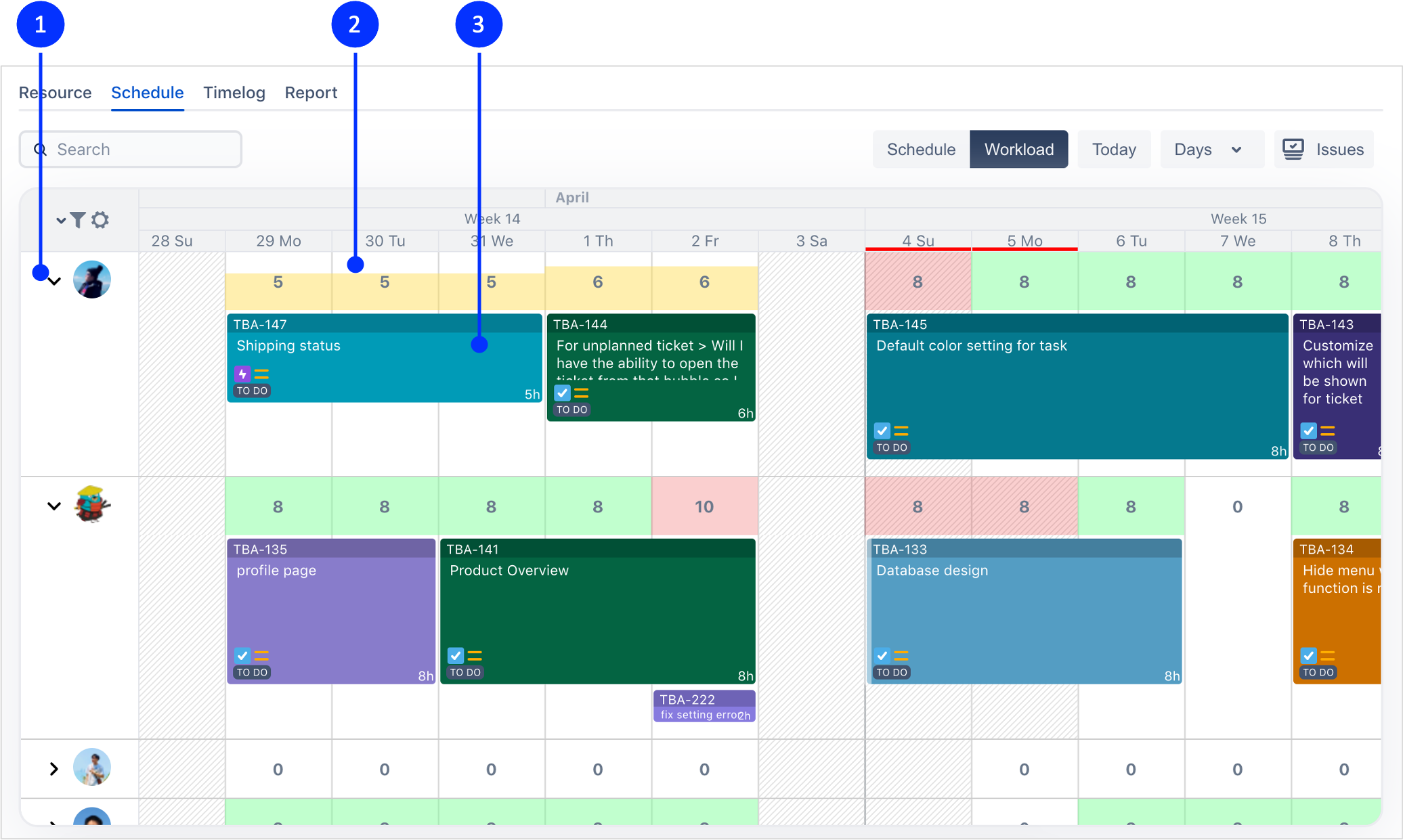Click the Issues panel monitor icon
This screenshot has width=1403, height=840.
(1293, 149)
